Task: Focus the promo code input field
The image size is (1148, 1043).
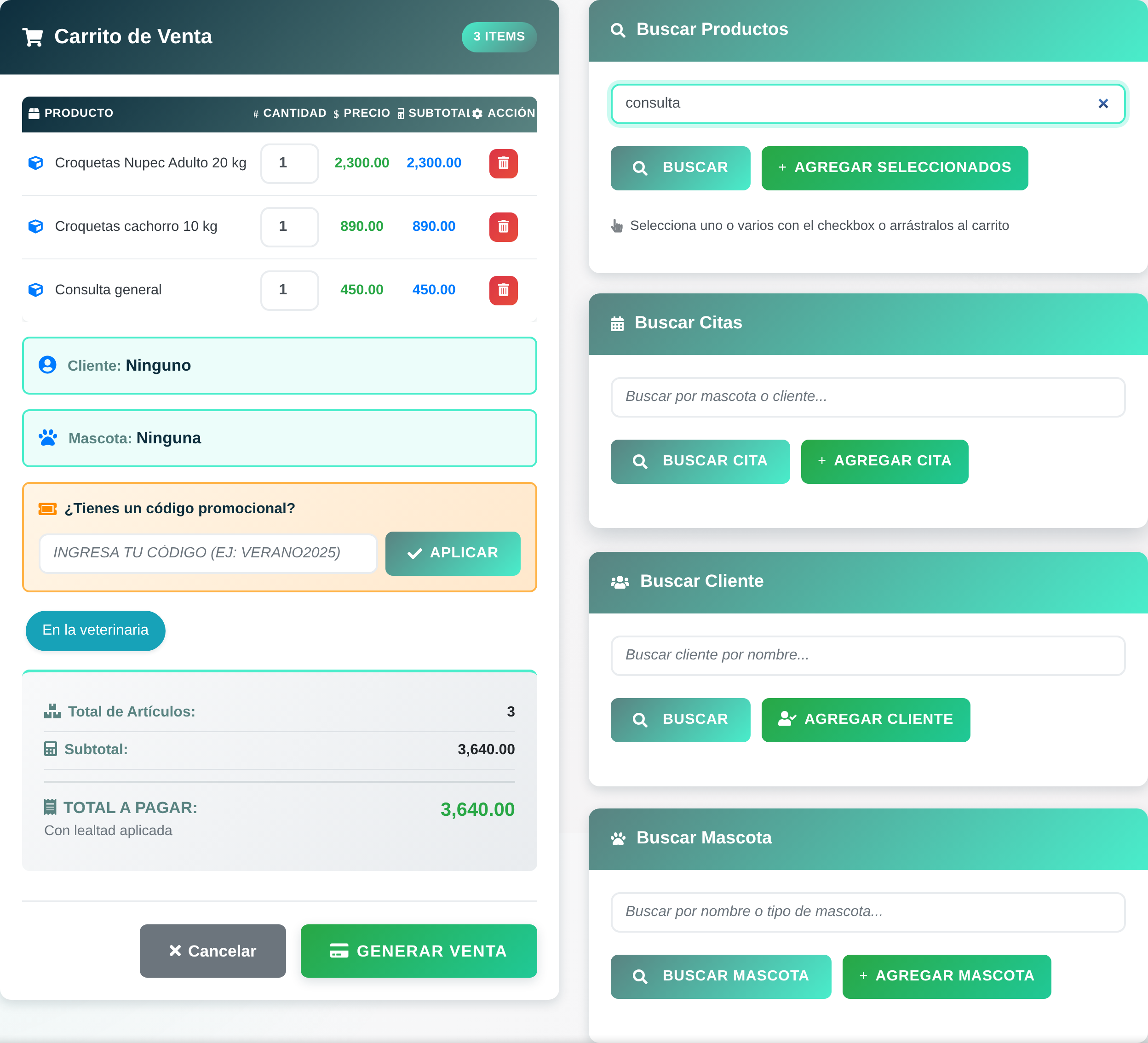Action: point(207,553)
